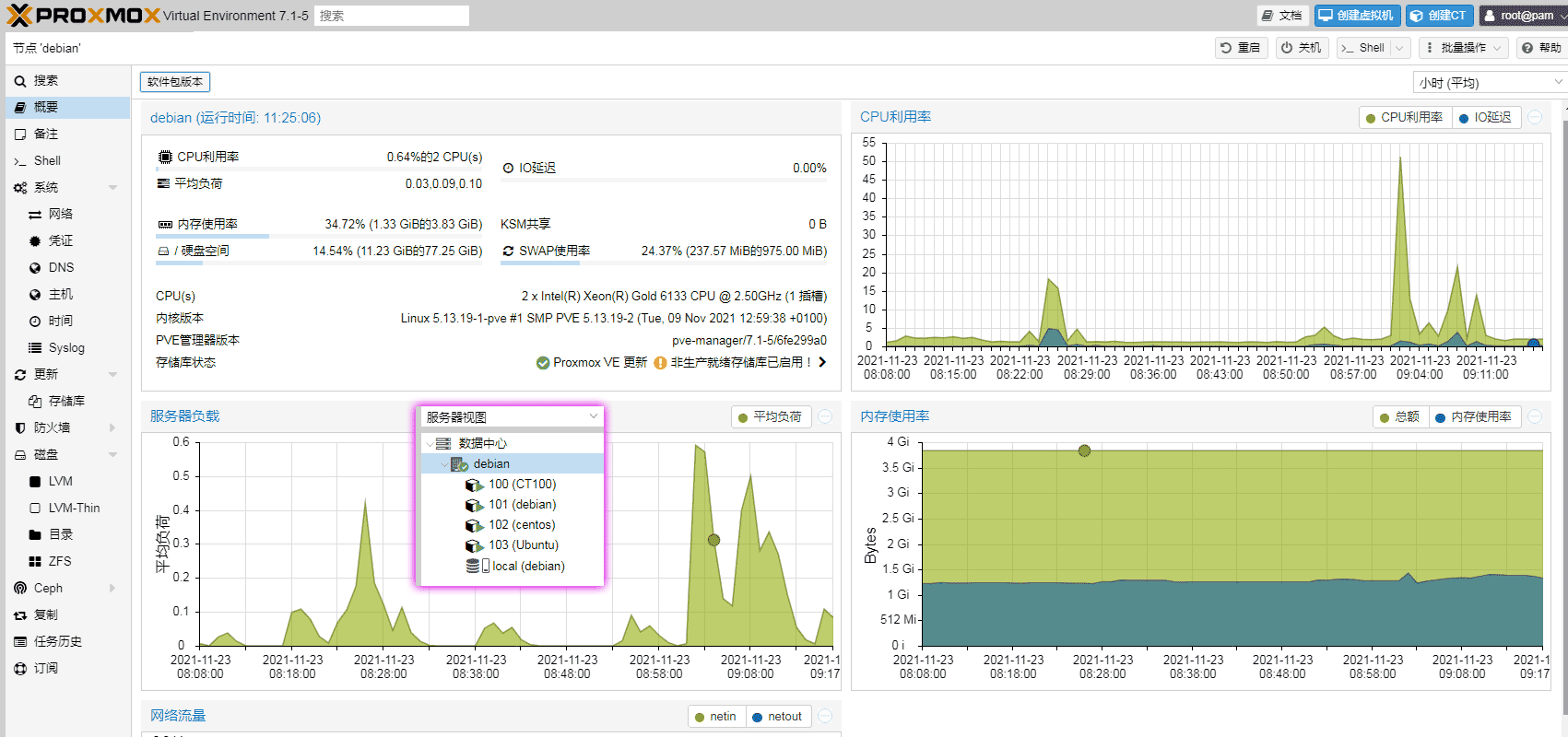
Task: Open the node Shell button
Action: pos(1364,48)
